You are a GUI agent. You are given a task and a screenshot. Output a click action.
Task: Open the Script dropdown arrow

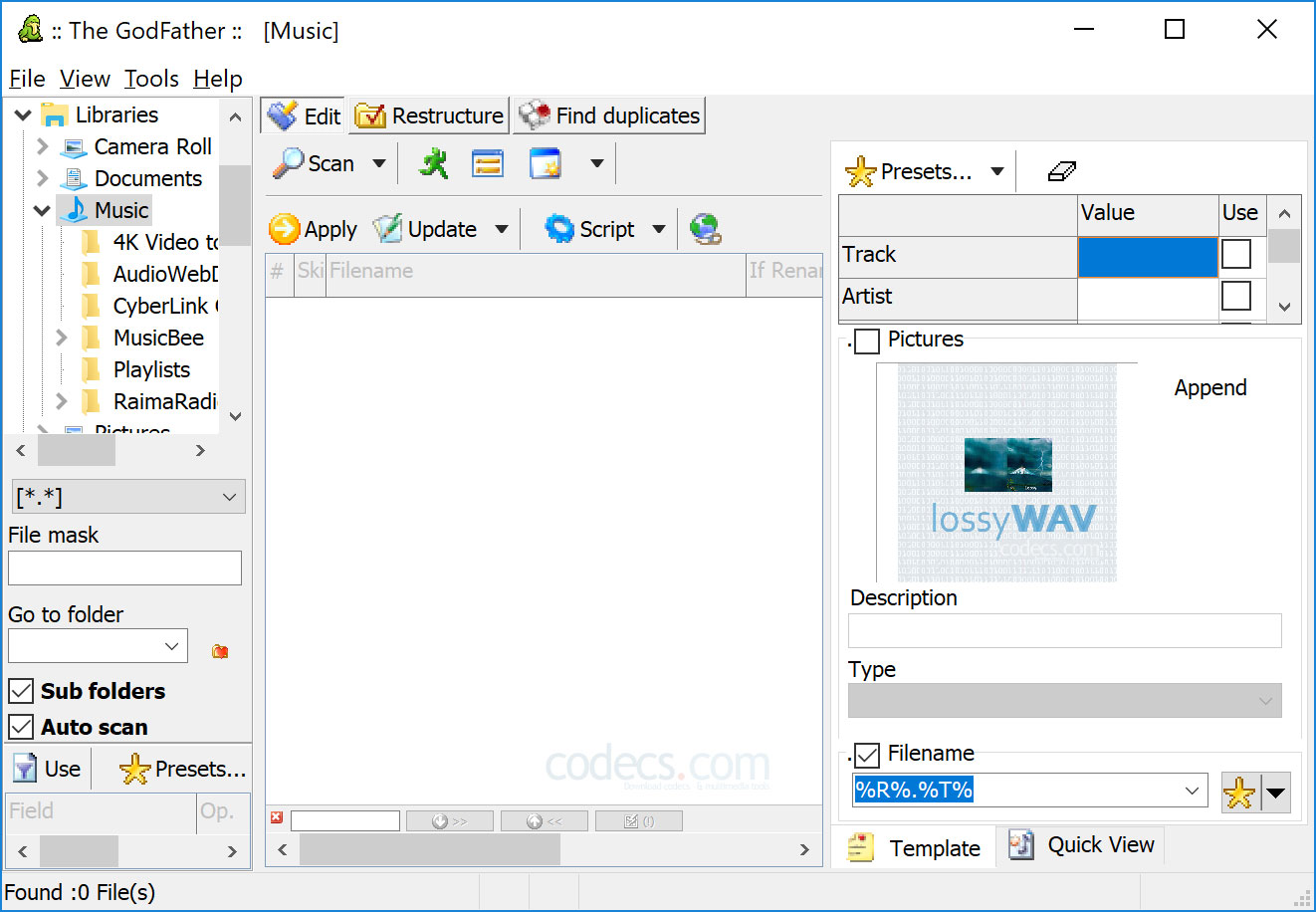(x=658, y=229)
